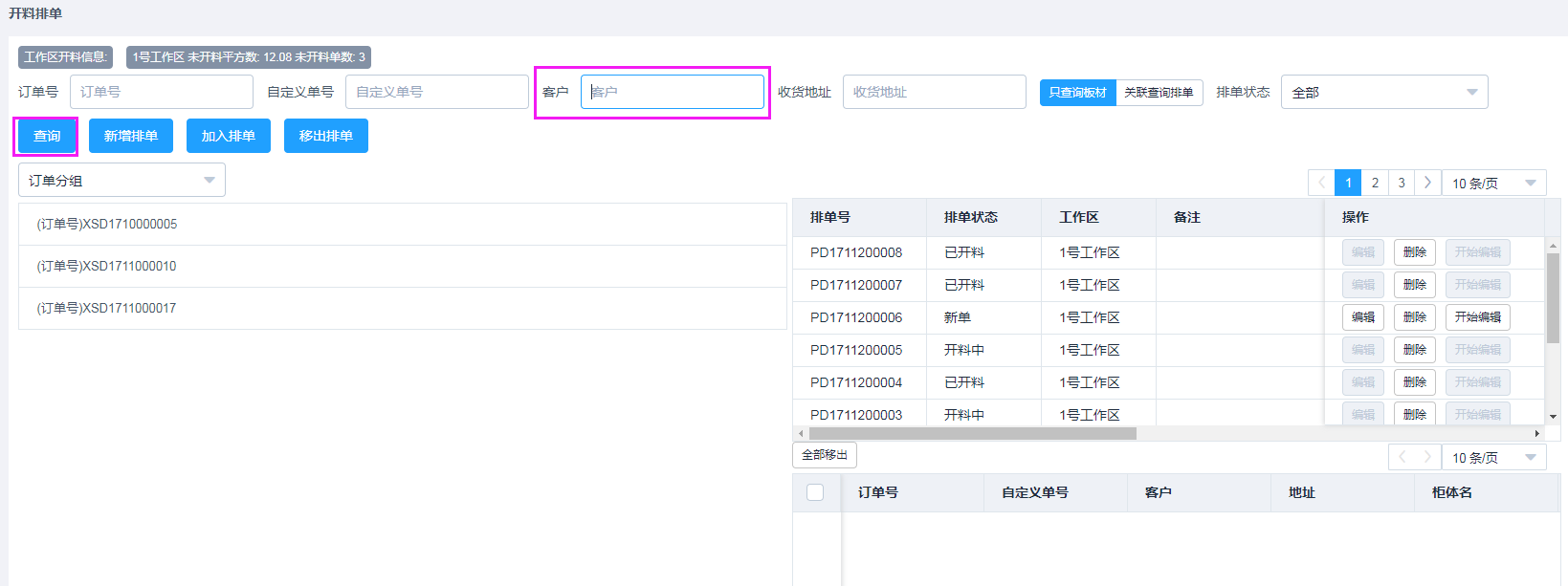The height and width of the screenshot is (586, 1568).
Task: Click the 查询 search button
Action: 46,136
